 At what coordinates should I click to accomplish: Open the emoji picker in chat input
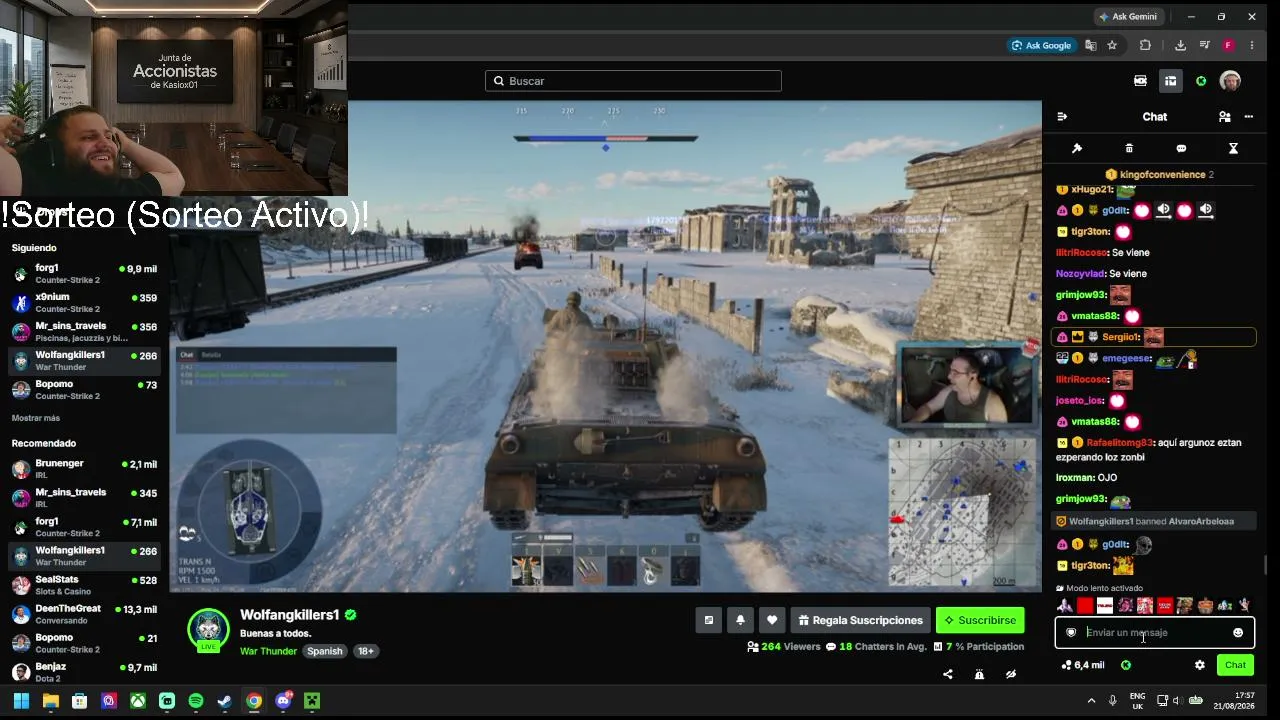tap(1238, 633)
